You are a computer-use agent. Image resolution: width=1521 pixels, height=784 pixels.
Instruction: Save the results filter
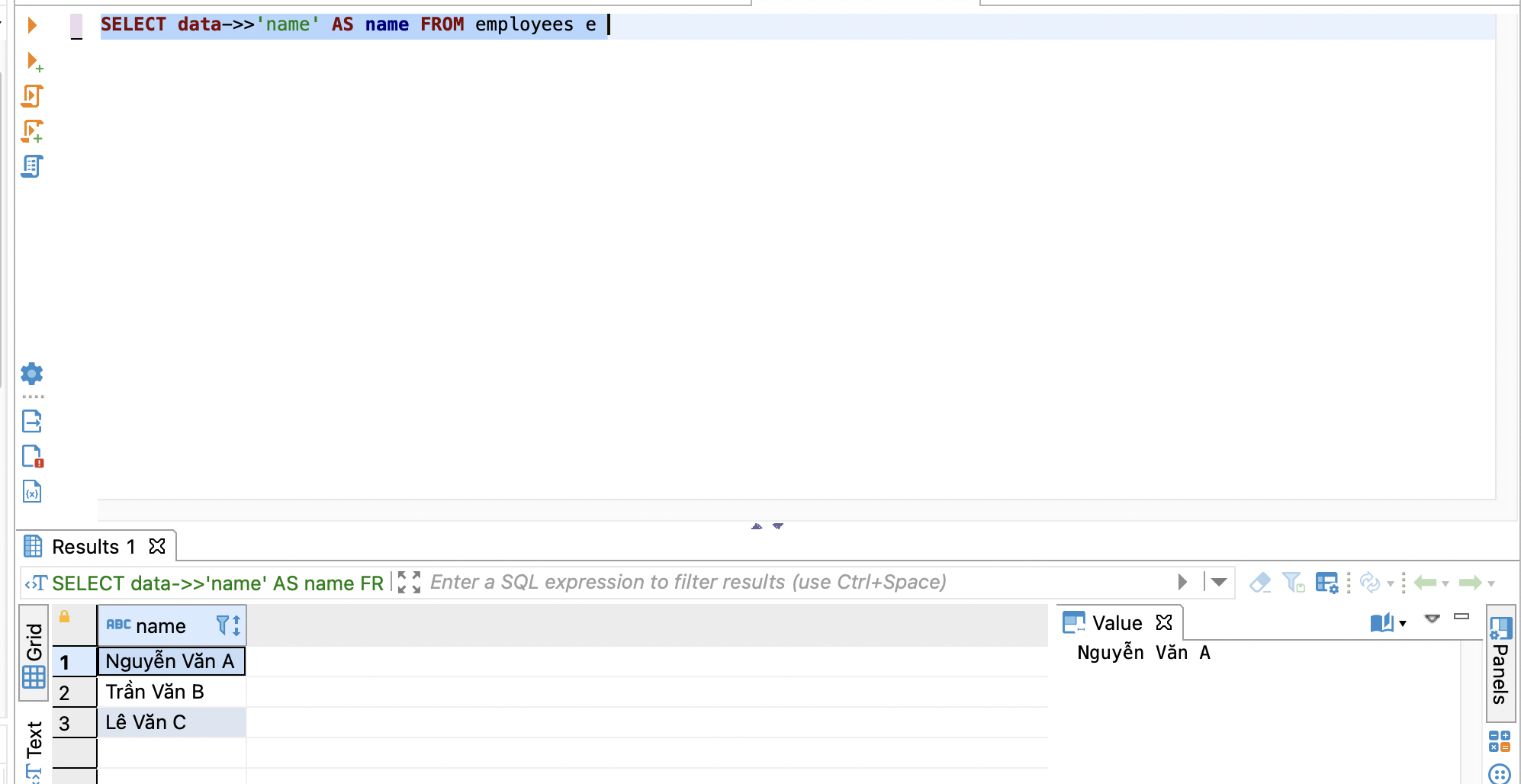(1294, 582)
